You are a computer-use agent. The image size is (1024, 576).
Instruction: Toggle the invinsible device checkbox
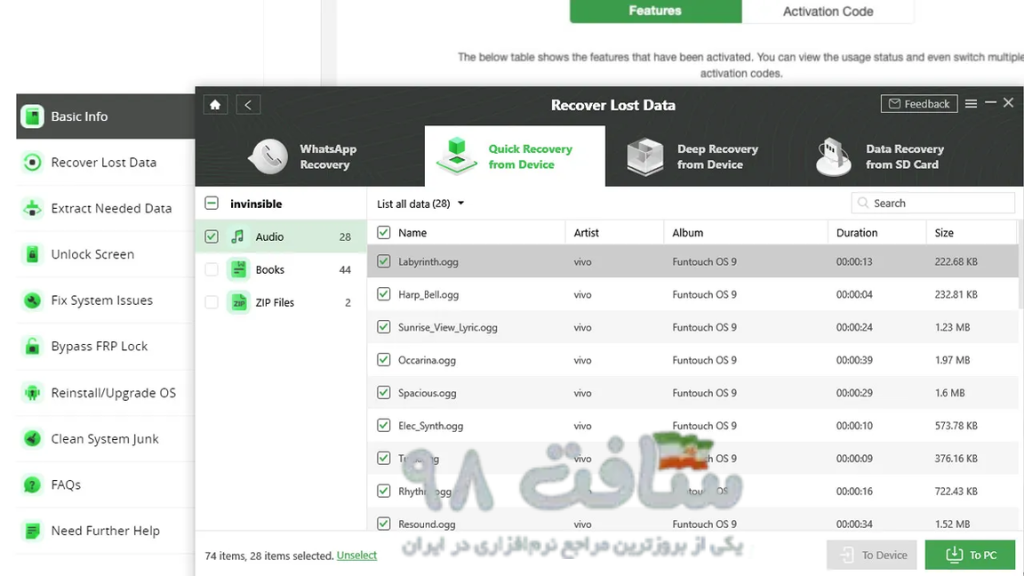click(212, 203)
